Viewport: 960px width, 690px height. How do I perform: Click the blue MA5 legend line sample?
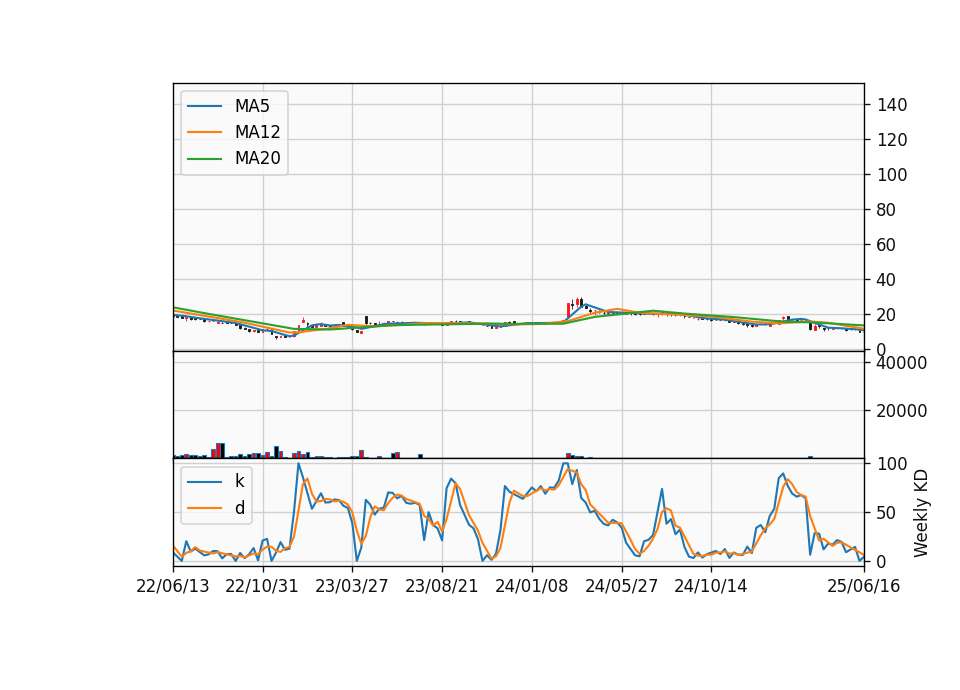point(204,106)
